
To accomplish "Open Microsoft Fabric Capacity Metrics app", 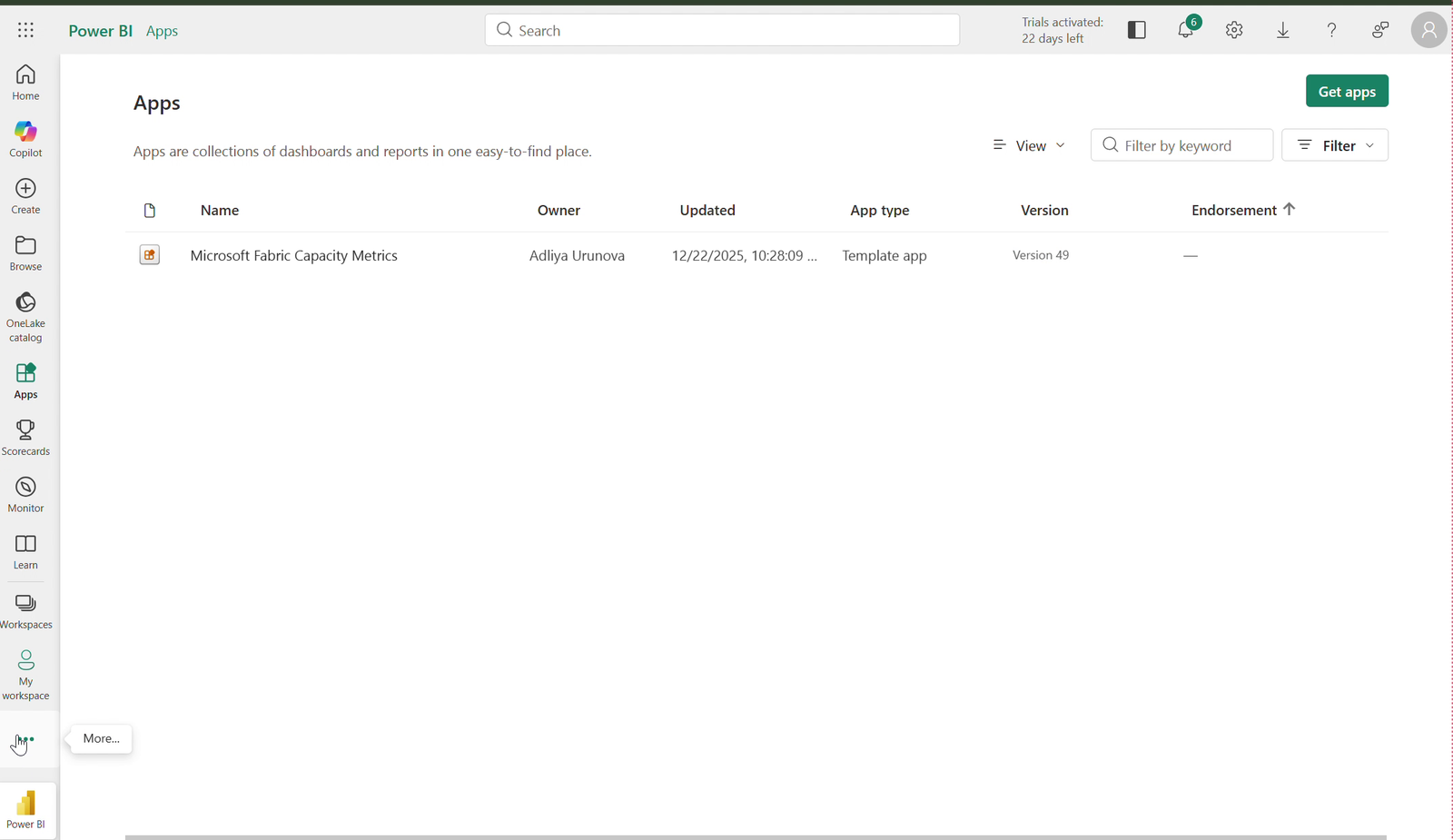I will pos(293,255).
